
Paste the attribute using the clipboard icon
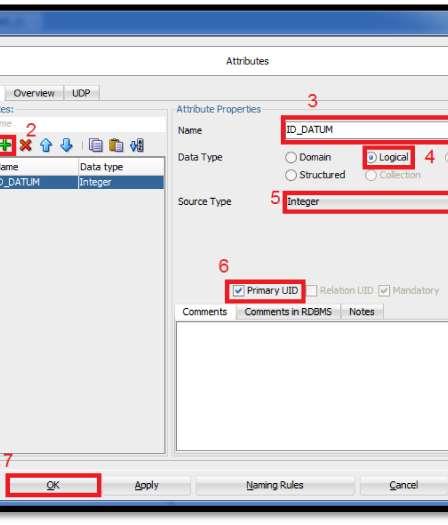pos(116,145)
